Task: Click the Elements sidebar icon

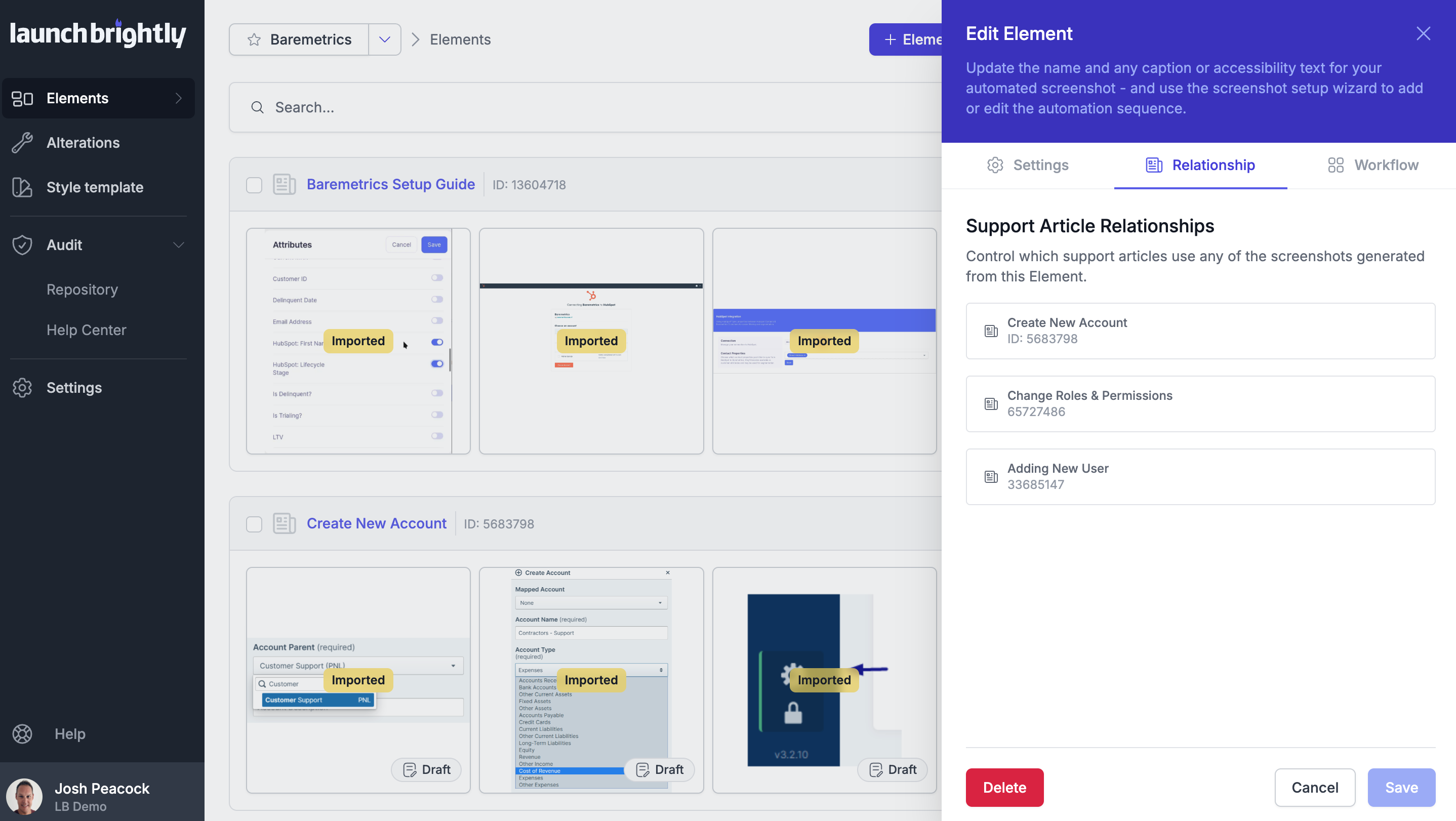Action: click(22, 98)
